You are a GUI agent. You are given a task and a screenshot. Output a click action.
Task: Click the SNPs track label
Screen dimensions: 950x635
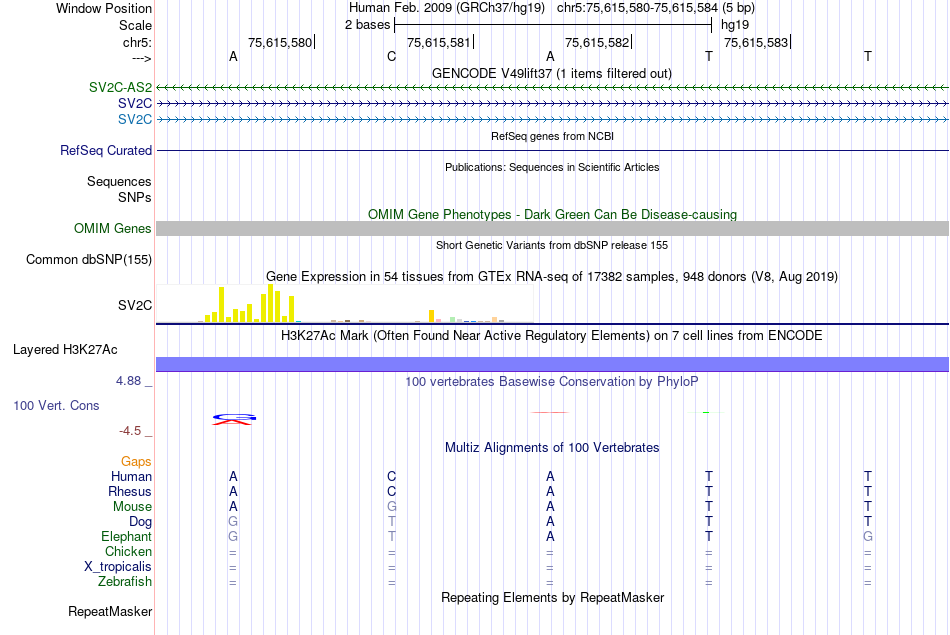[x=135, y=197]
